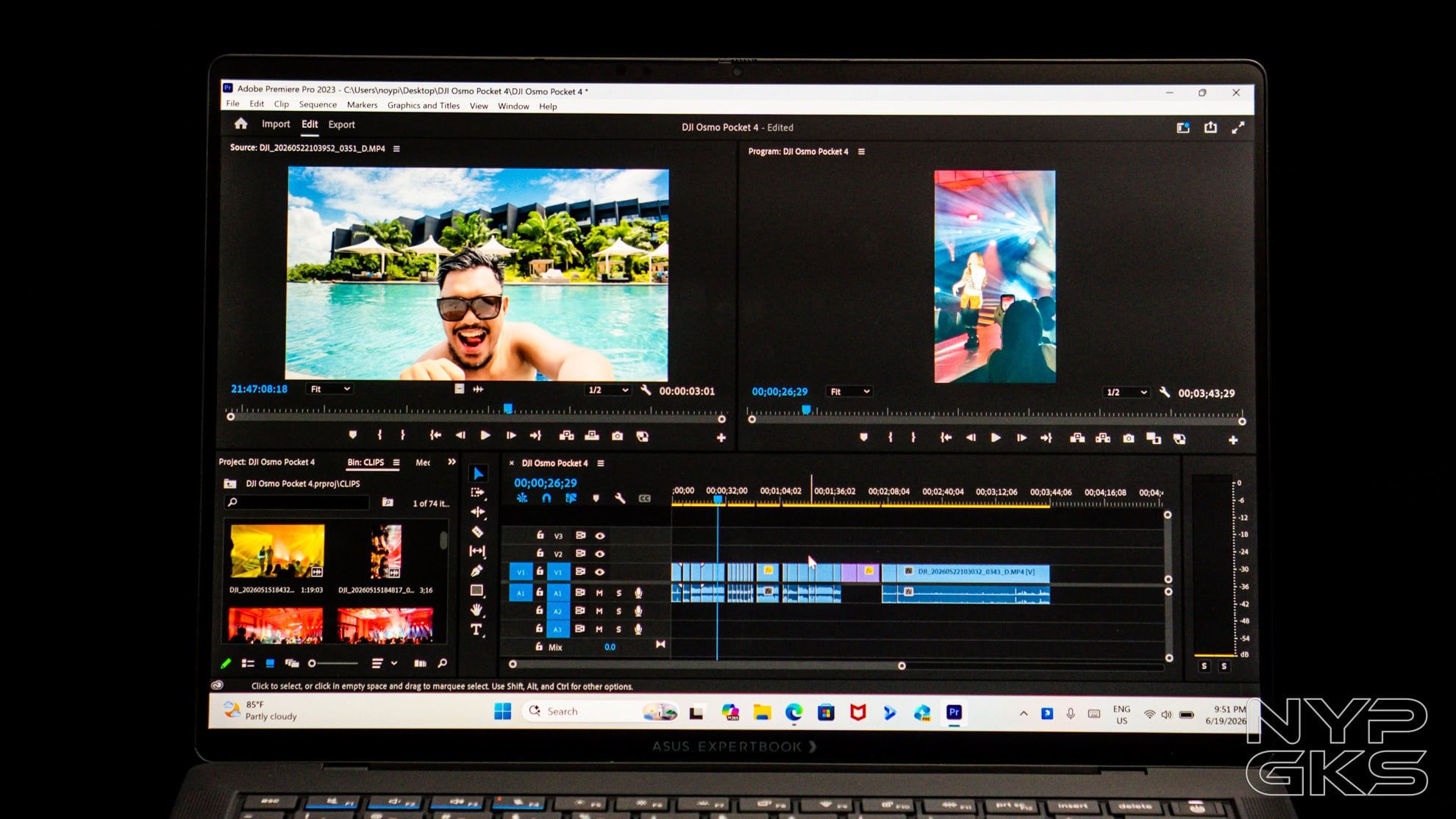Open the File menu
The image size is (1456, 819).
click(x=232, y=104)
